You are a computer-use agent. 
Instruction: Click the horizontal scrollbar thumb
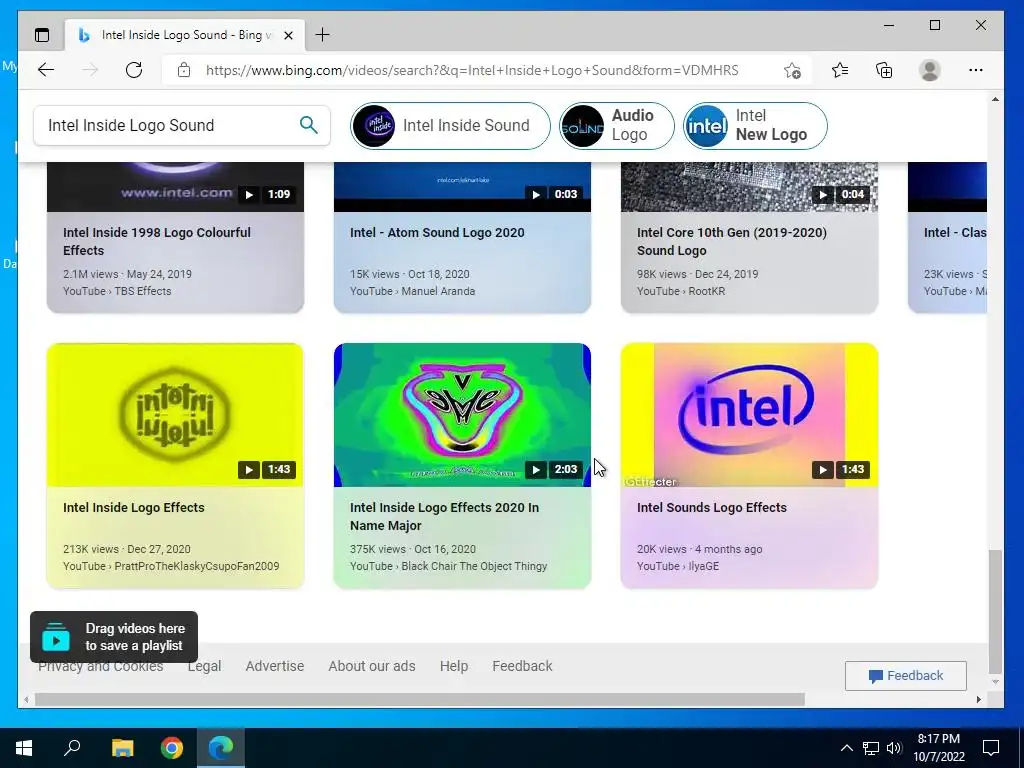(419, 699)
